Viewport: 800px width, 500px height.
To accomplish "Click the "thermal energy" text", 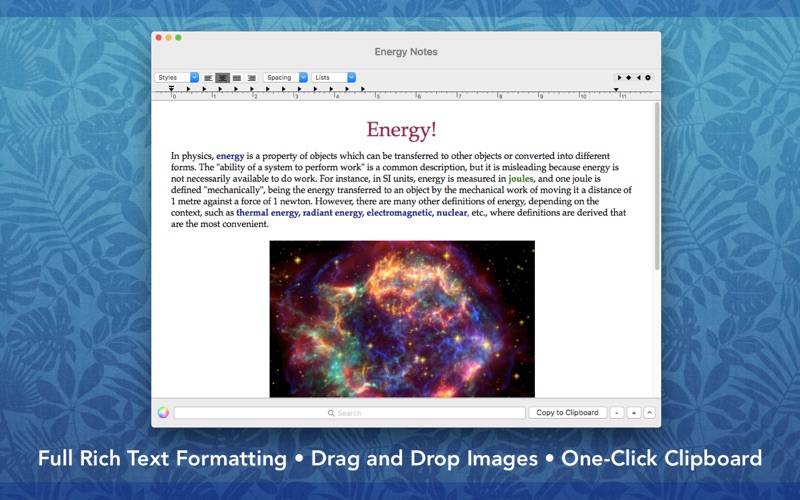I will [x=267, y=213].
